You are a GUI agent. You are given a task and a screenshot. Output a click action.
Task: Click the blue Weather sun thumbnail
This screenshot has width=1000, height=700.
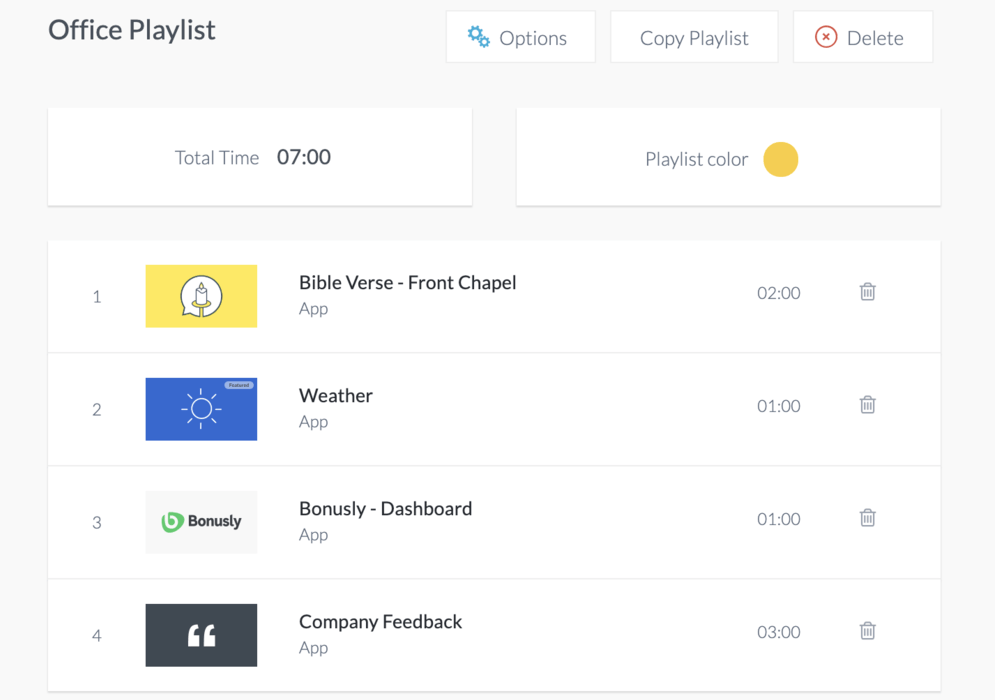pyautogui.click(x=202, y=409)
